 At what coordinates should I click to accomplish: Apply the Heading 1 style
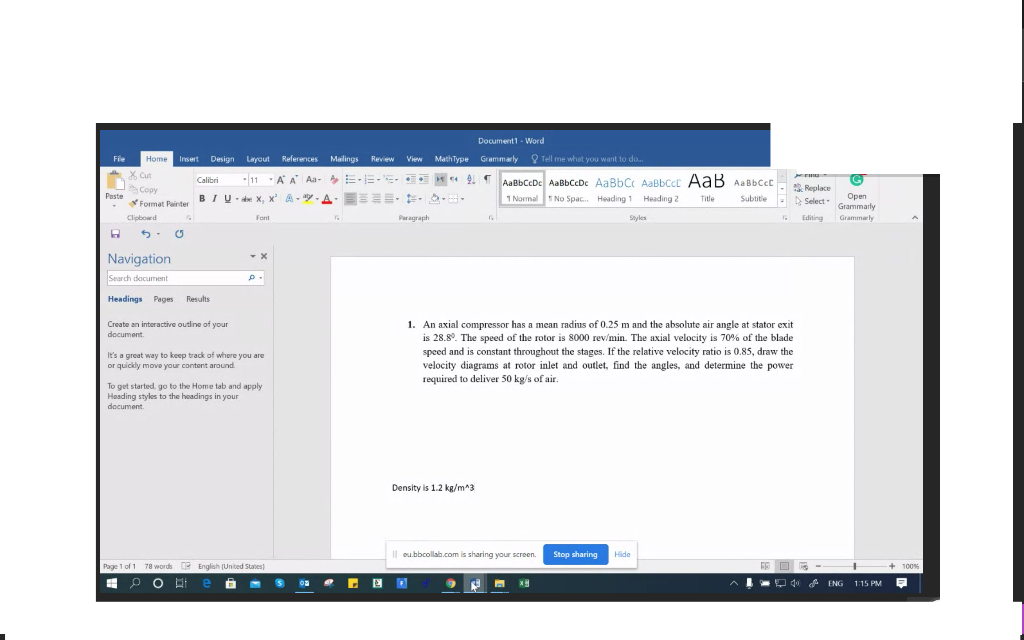614,190
